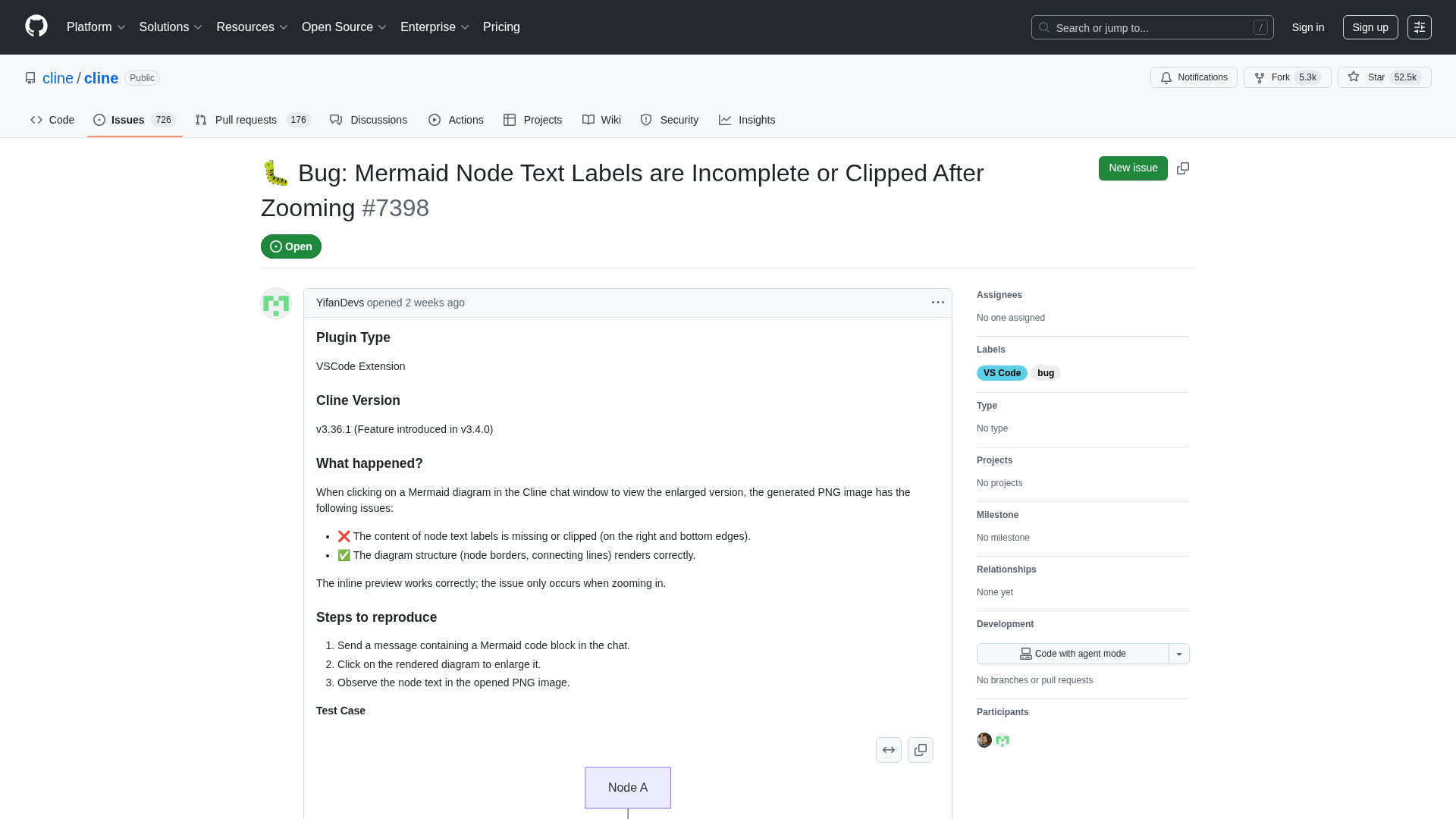This screenshot has width=1456, height=819.
Task: Click the GitHub logo icon
Action: [36, 27]
